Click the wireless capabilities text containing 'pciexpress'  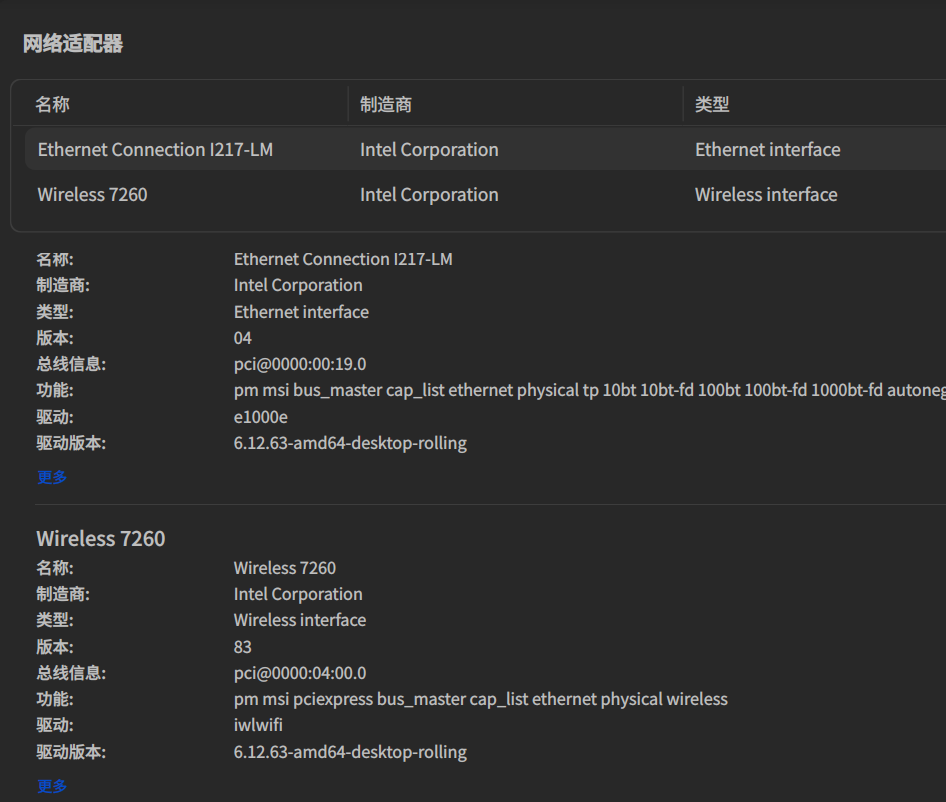(x=481, y=699)
